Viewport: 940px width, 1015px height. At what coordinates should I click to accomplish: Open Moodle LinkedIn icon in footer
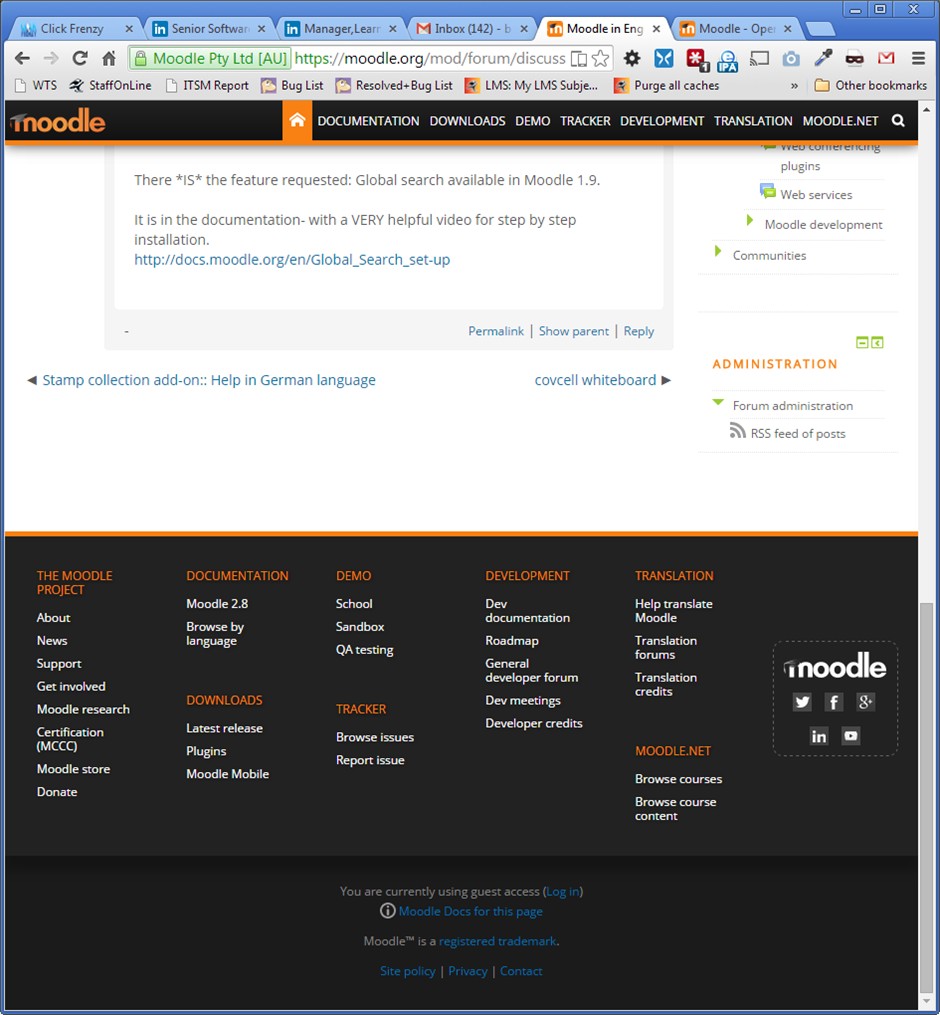pos(818,736)
